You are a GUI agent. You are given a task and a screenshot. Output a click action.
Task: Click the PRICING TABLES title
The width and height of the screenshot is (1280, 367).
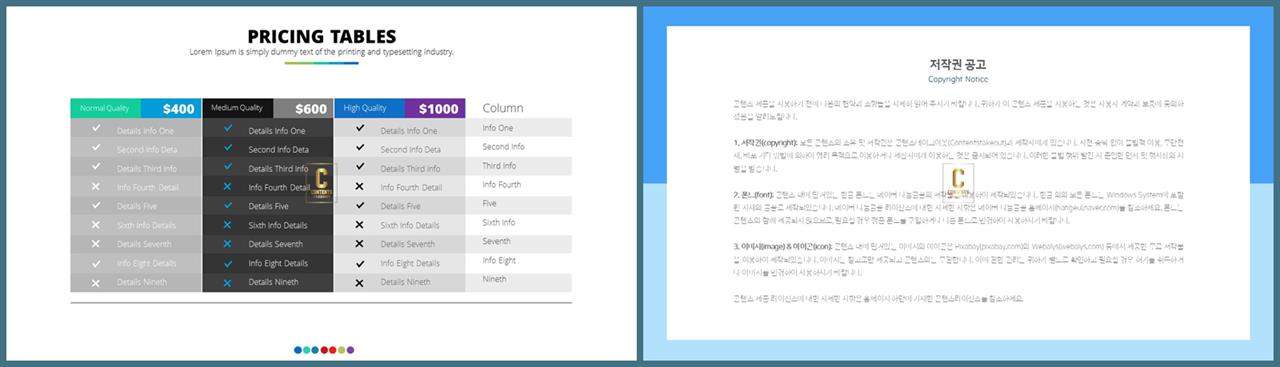321,36
